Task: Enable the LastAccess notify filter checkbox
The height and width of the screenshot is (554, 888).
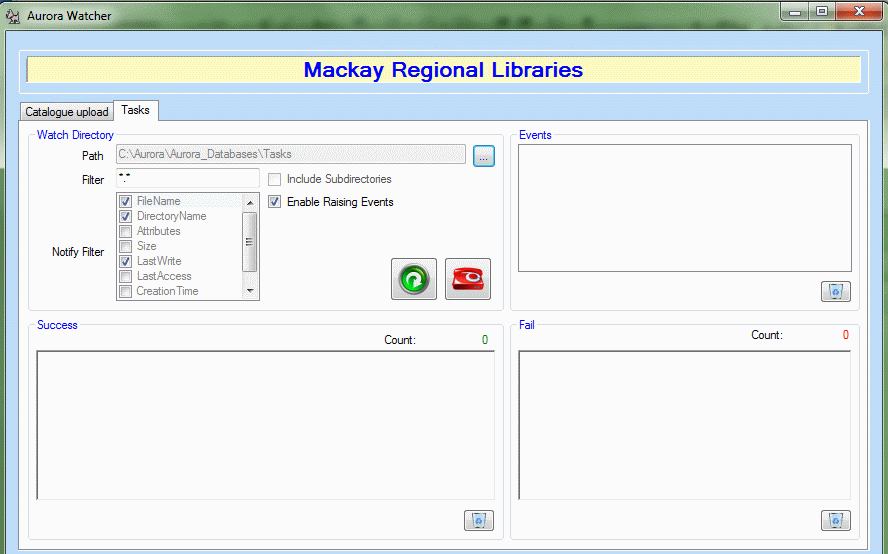Action: click(126, 276)
